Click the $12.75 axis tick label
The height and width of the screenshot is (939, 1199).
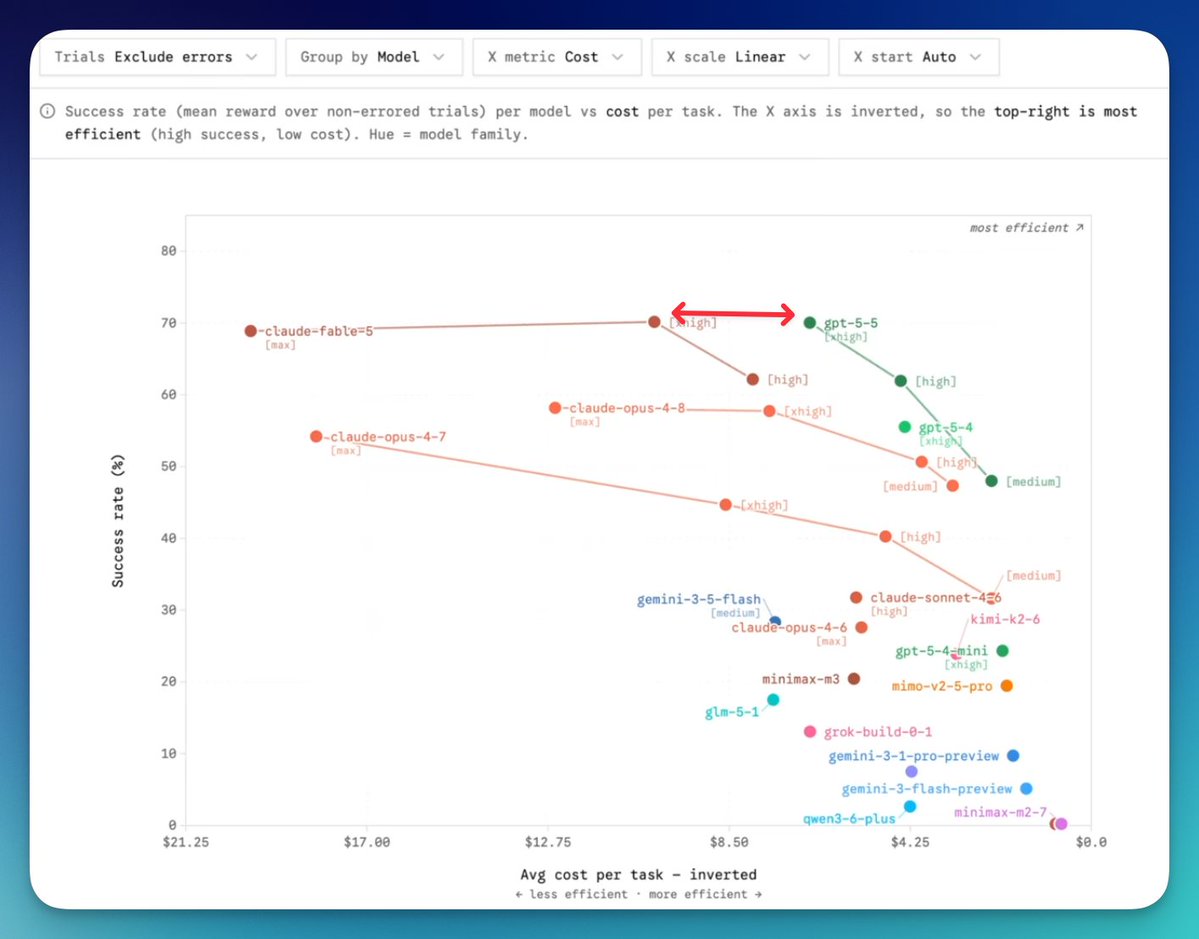pyautogui.click(x=548, y=843)
